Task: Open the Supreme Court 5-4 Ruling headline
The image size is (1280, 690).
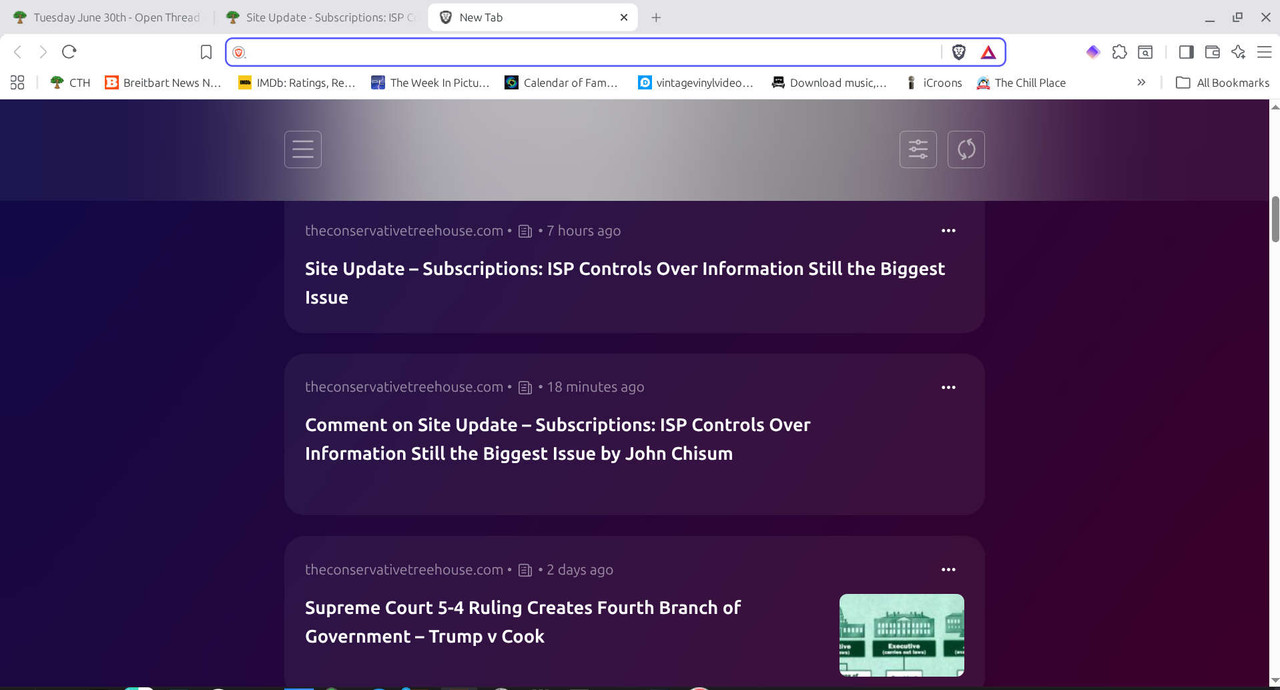Action: 523,622
